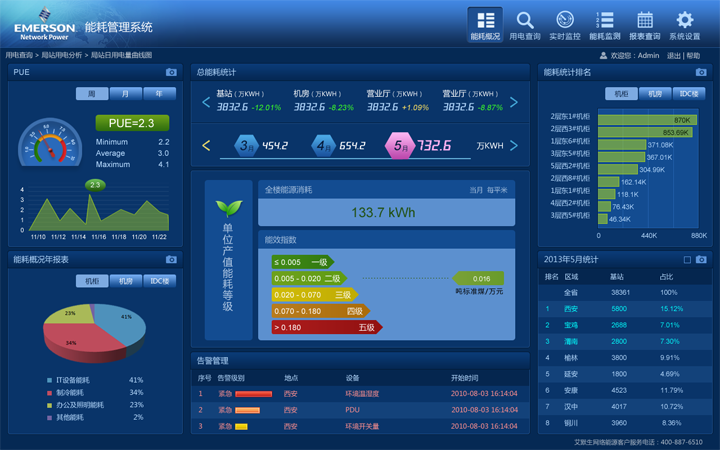Click the 退出 logout link

click(674, 56)
